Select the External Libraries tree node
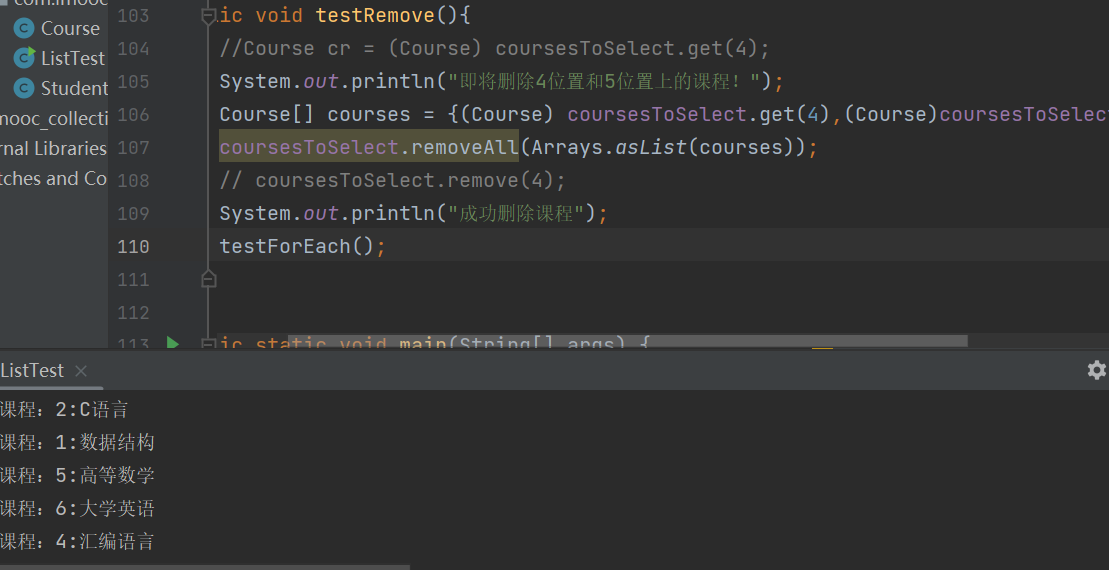Image resolution: width=1109 pixels, height=570 pixels. point(53,148)
